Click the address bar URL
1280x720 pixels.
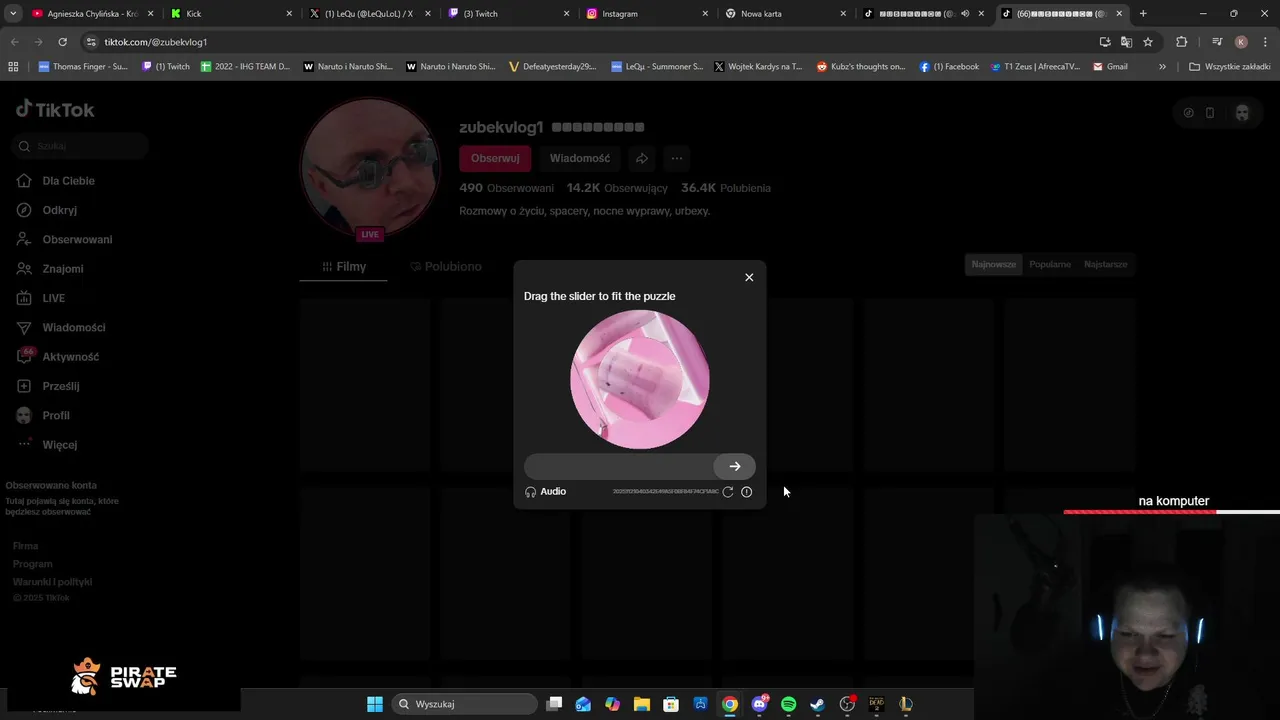(155, 42)
